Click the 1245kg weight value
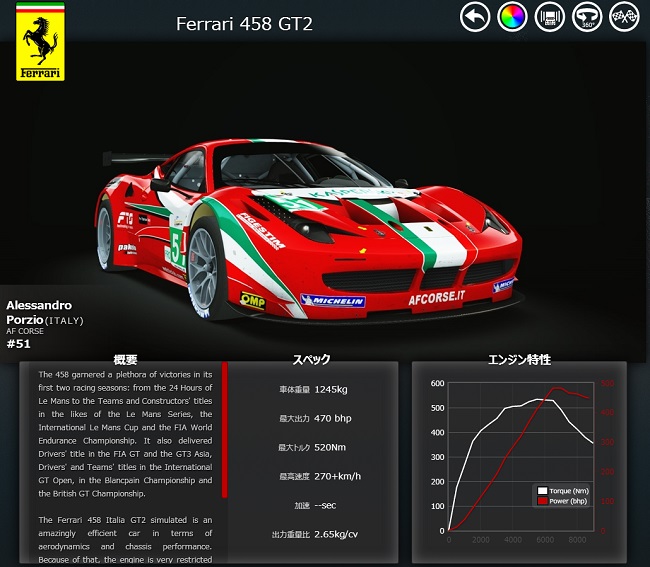Viewport: 650px width, 567px height. coord(331,390)
